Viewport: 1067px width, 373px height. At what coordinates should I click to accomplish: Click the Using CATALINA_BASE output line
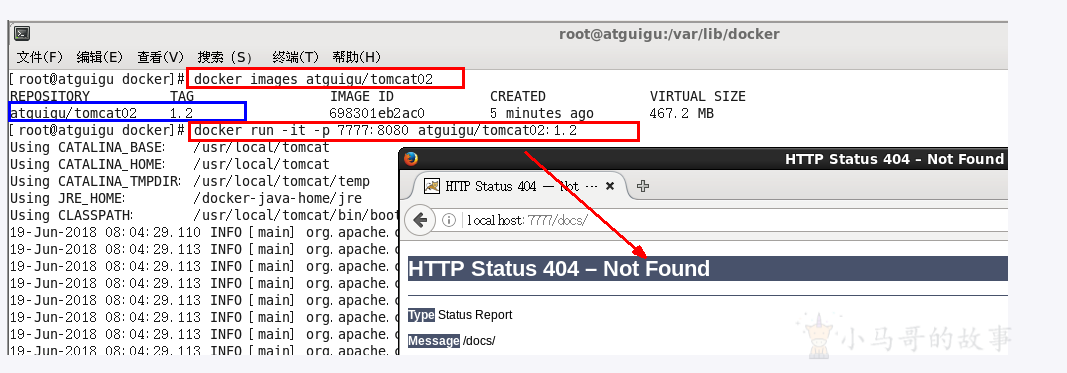(169, 147)
